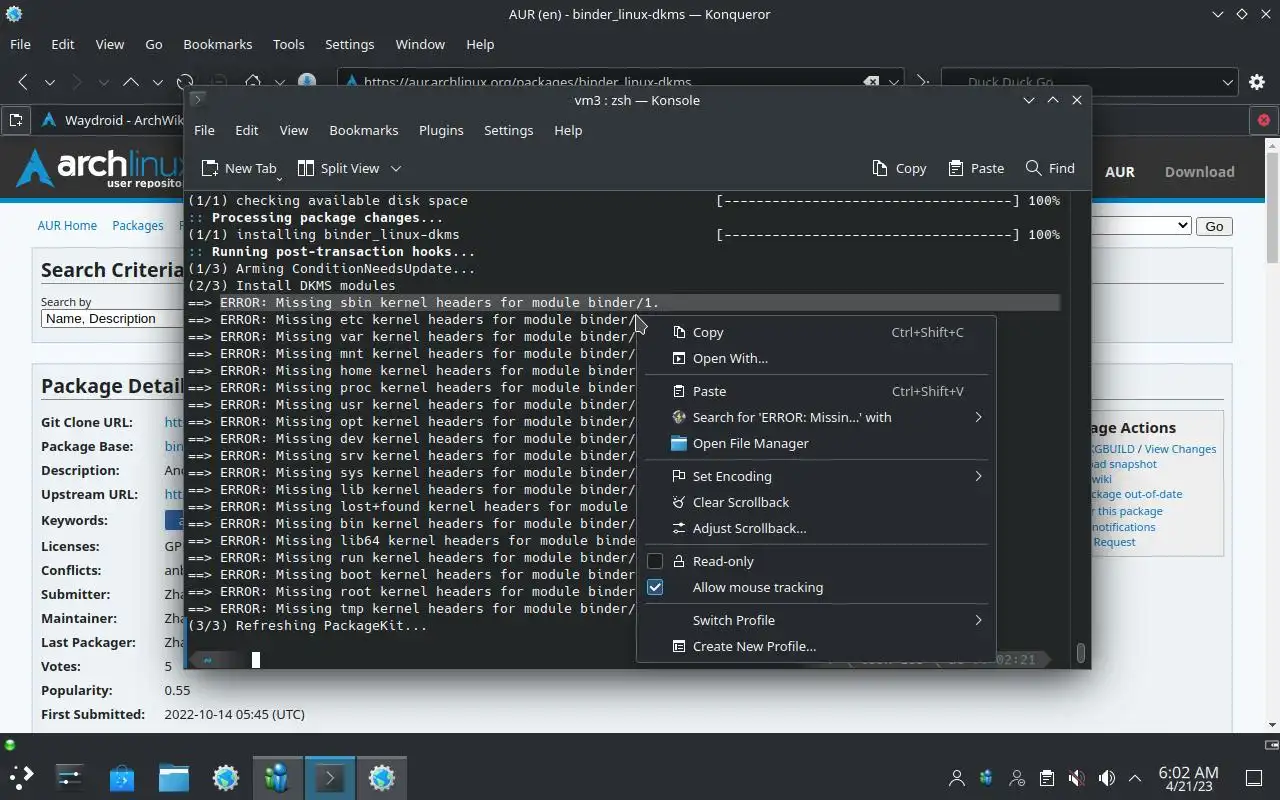Screen dimensions: 1280x800
Task: Click the Up arrow in Konqueror's toolbar
Action: pos(130,82)
